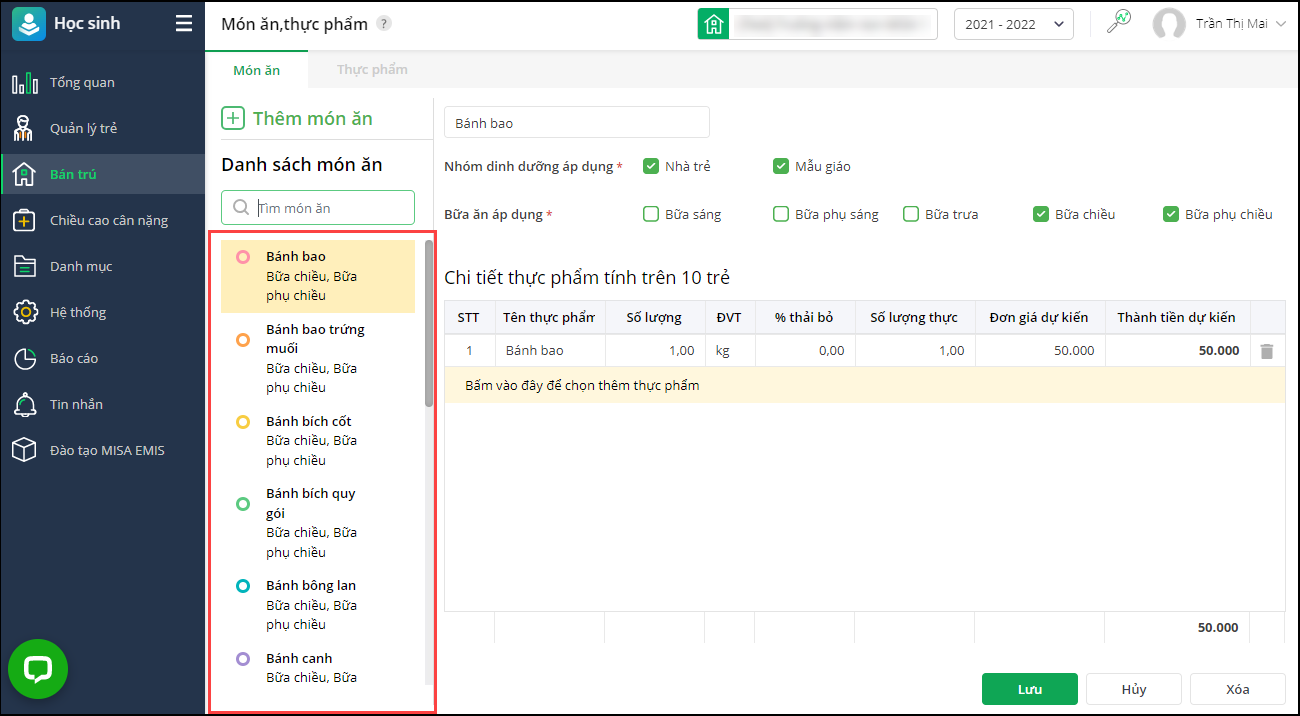
Task: Switch to the Thực phẩm tab
Action: 372,70
